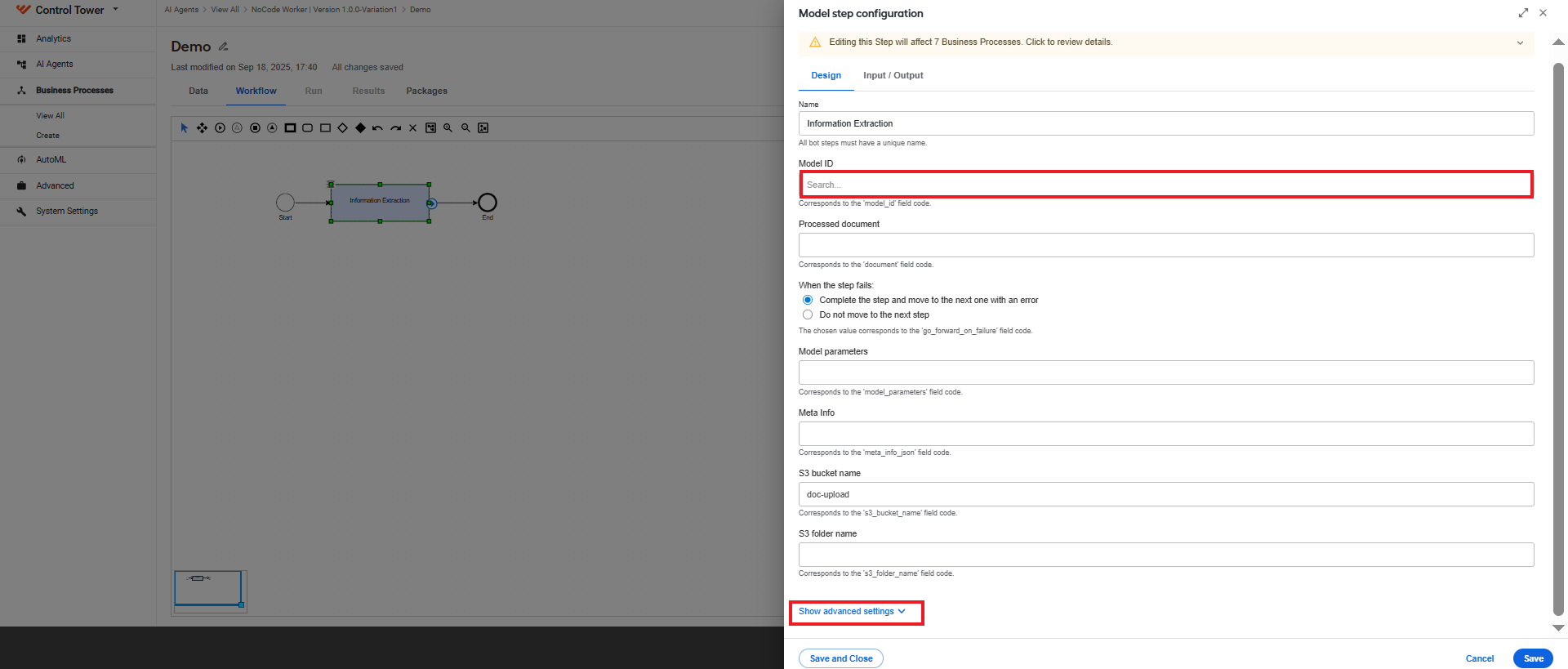The width and height of the screenshot is (1568, 669).
Task: Open Advanced in the sidebar
Action: 55,185
